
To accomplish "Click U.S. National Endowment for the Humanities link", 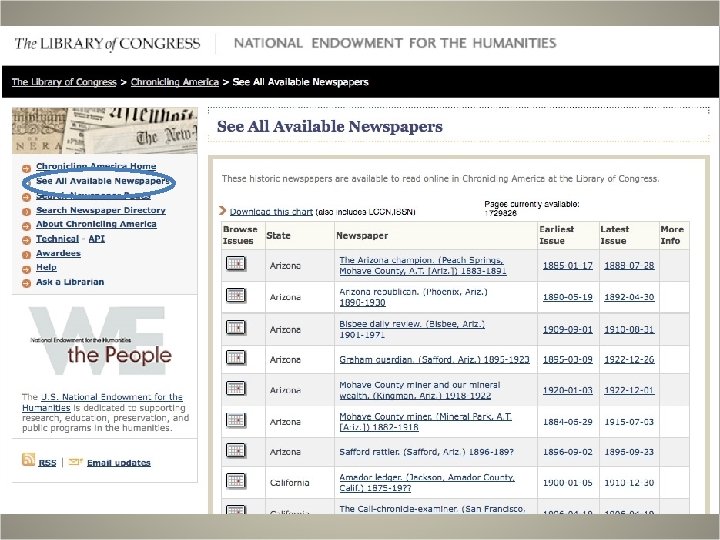I will pyautogui.click(x=102, y=402).
